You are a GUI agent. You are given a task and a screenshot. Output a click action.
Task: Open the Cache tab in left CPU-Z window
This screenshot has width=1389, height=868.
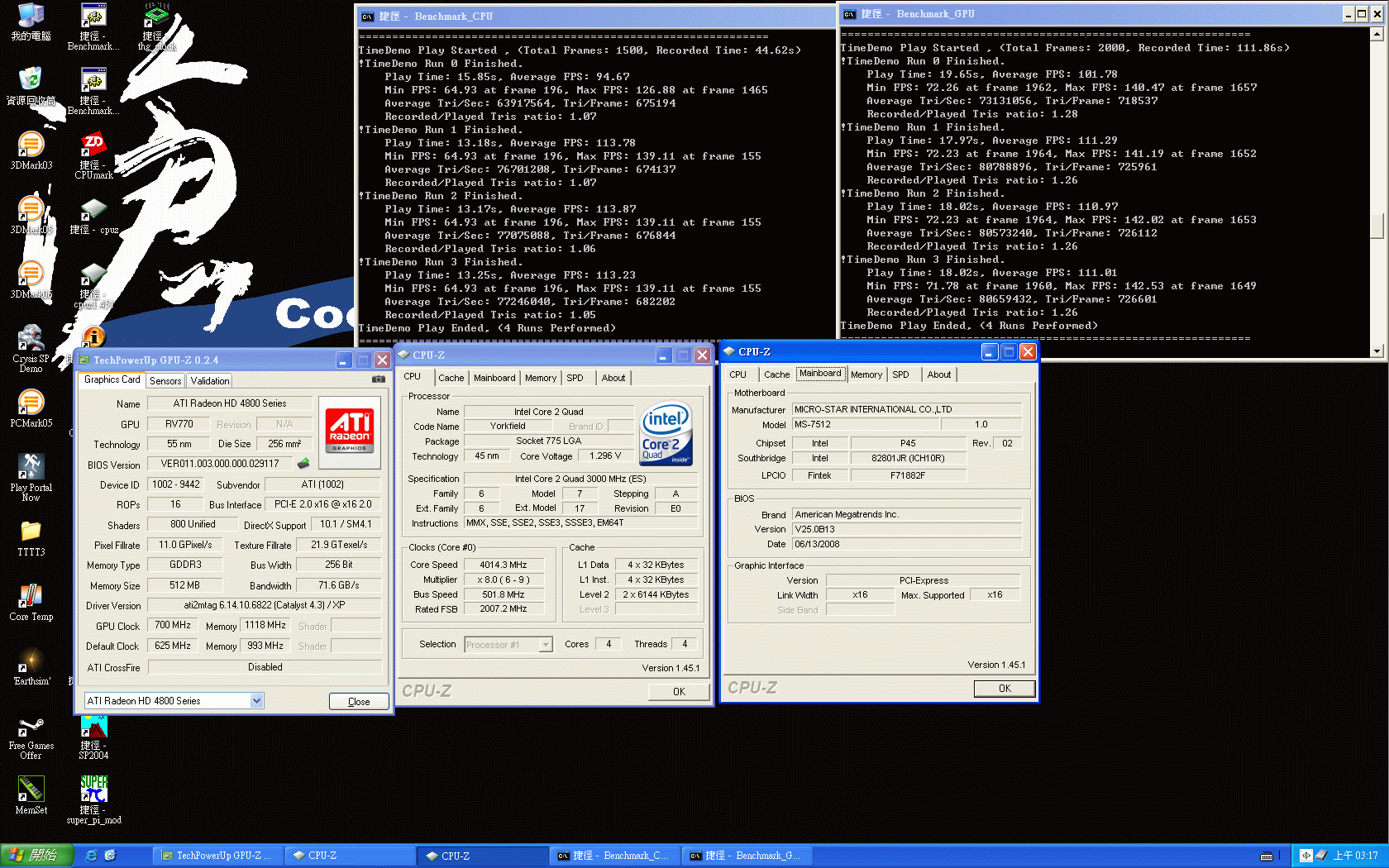tap(451, 377)
